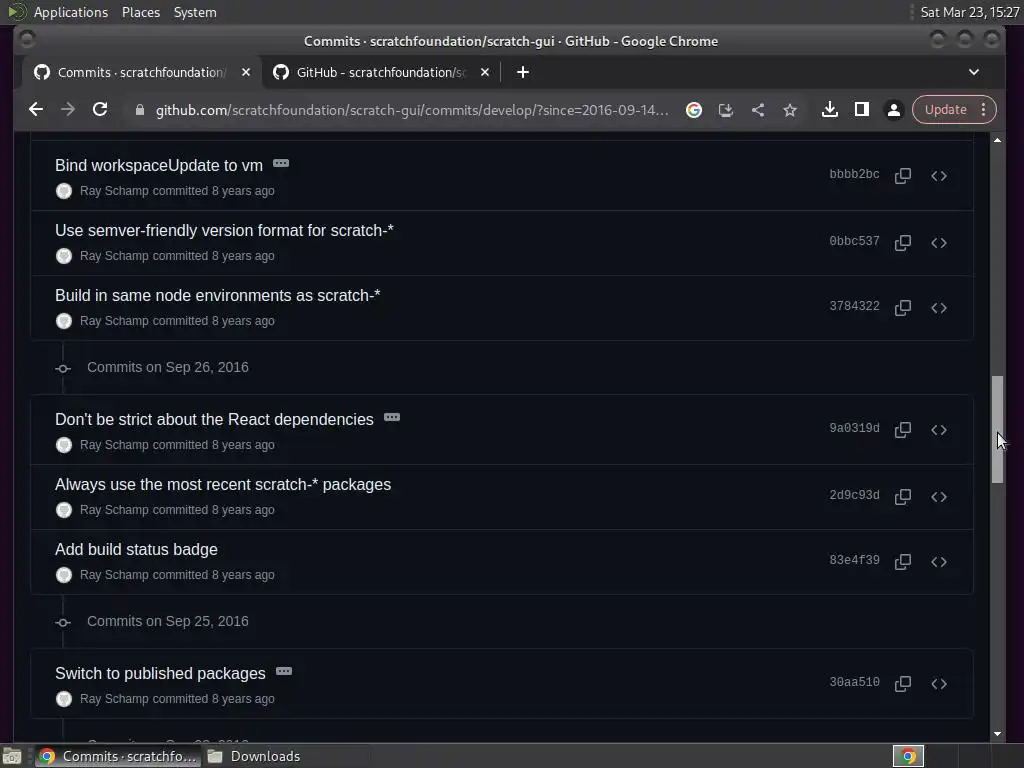Open Chrome downloads icon
The image size is (1024, 768).
(829, 110)
